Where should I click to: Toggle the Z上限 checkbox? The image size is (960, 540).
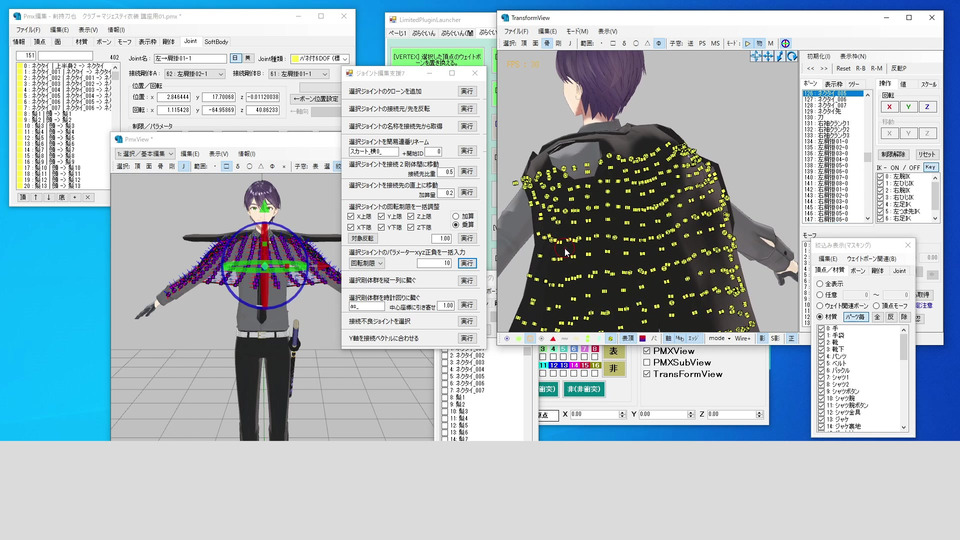pos(411,216)
